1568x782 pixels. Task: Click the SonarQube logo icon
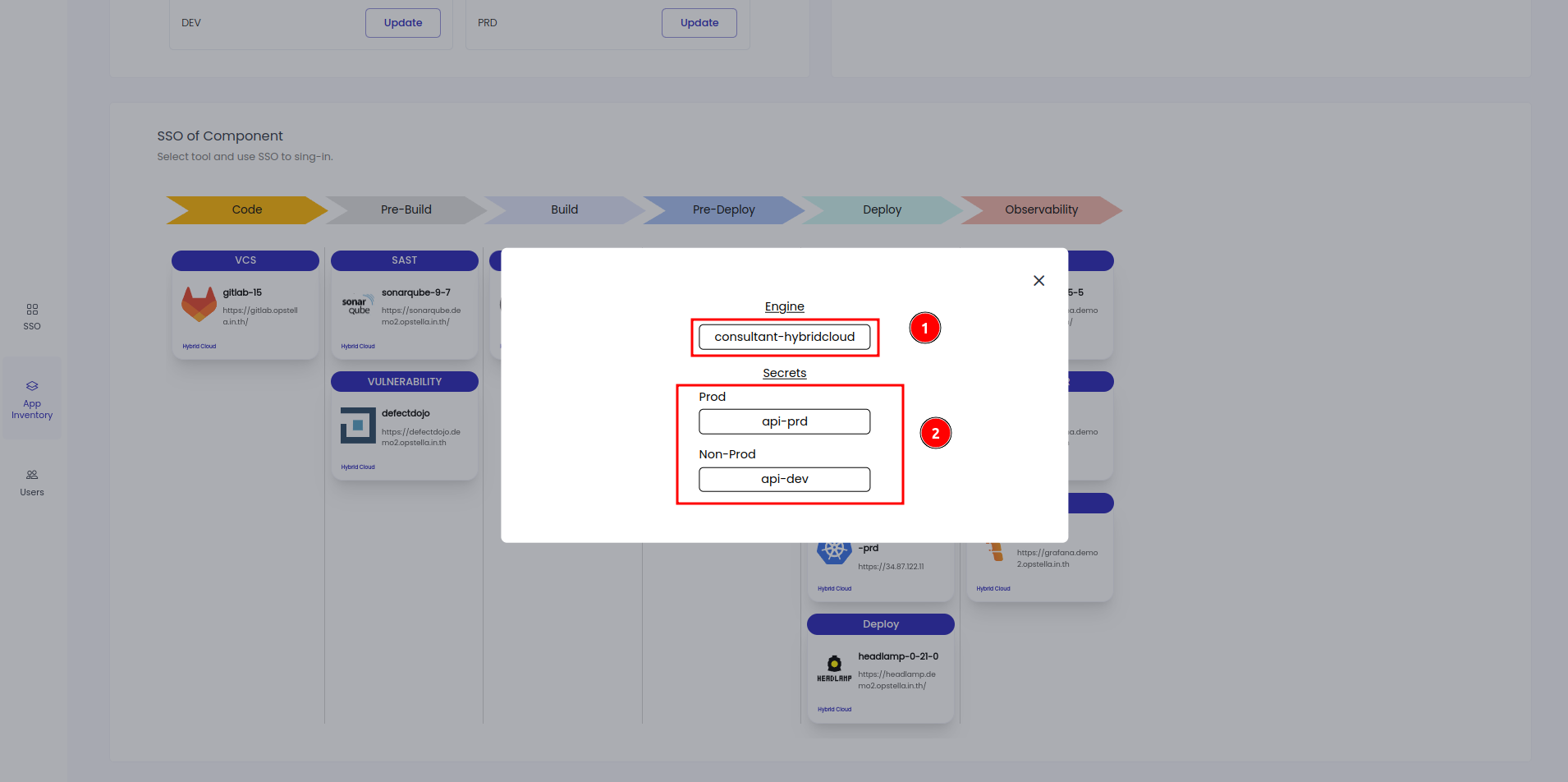point(358,305)
